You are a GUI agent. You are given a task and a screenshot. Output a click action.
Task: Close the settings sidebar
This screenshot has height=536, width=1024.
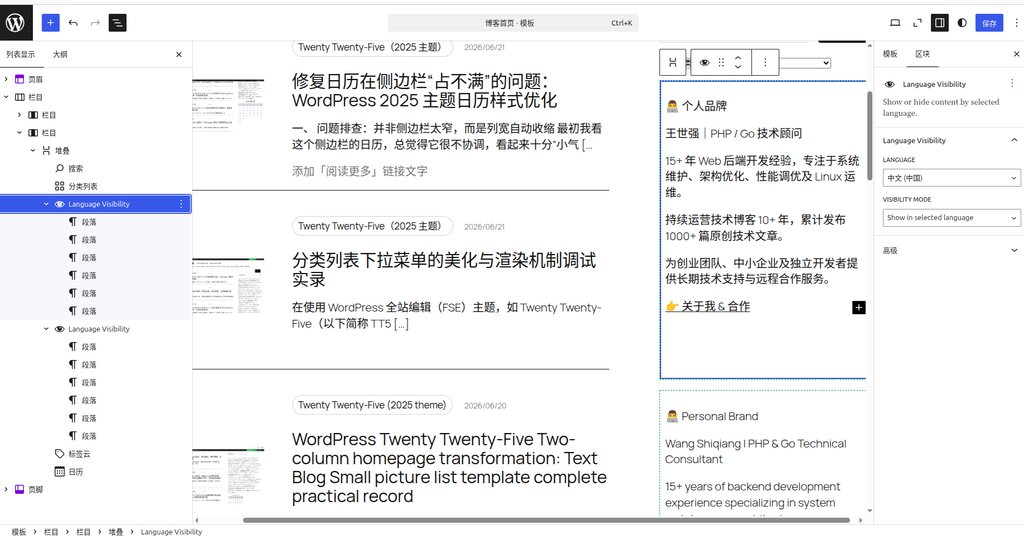(x=1016, y=54)
